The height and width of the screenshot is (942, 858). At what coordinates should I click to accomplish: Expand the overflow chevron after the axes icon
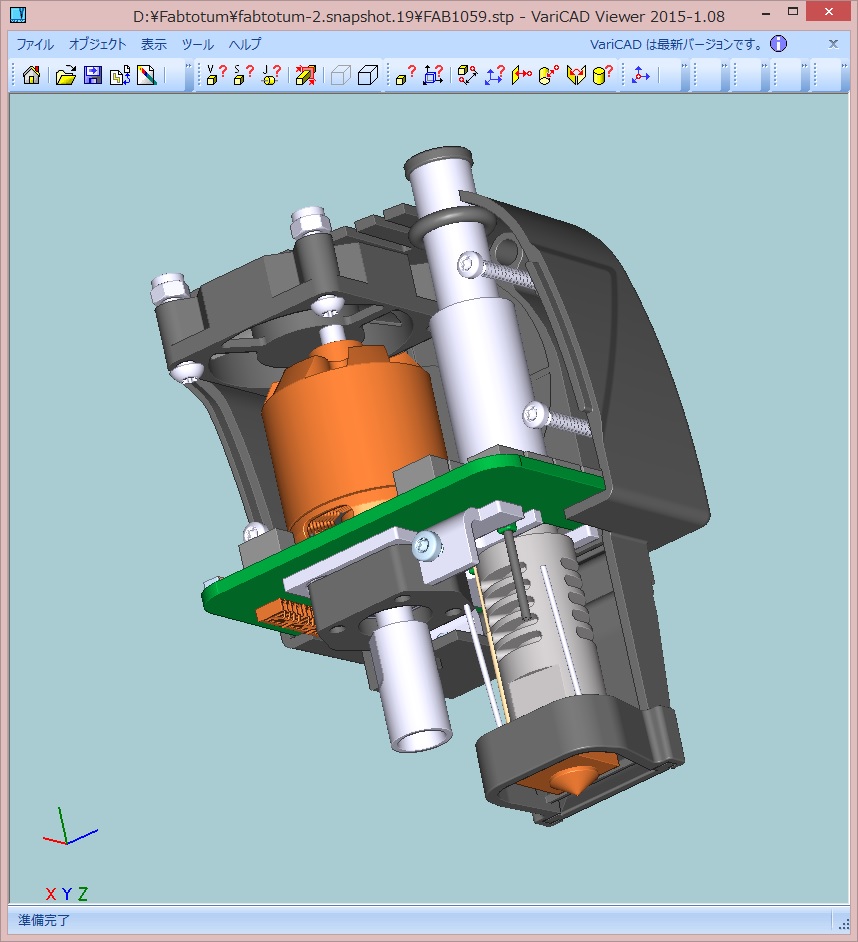[x=684, y=67]
